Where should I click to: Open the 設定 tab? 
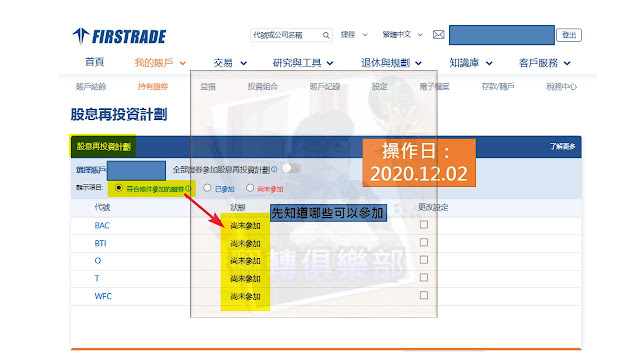click(x=379, y=87)
